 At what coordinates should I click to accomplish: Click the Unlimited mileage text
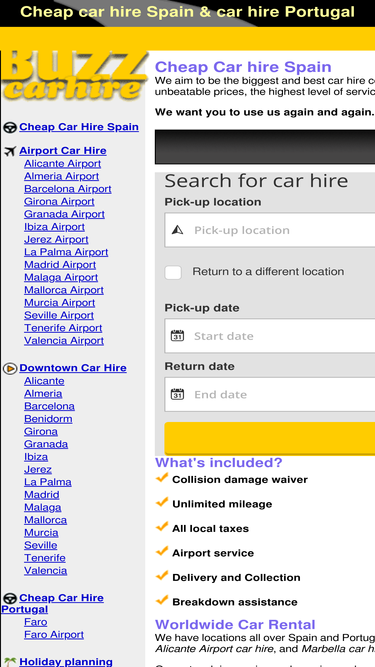click(x=222, y=504)
